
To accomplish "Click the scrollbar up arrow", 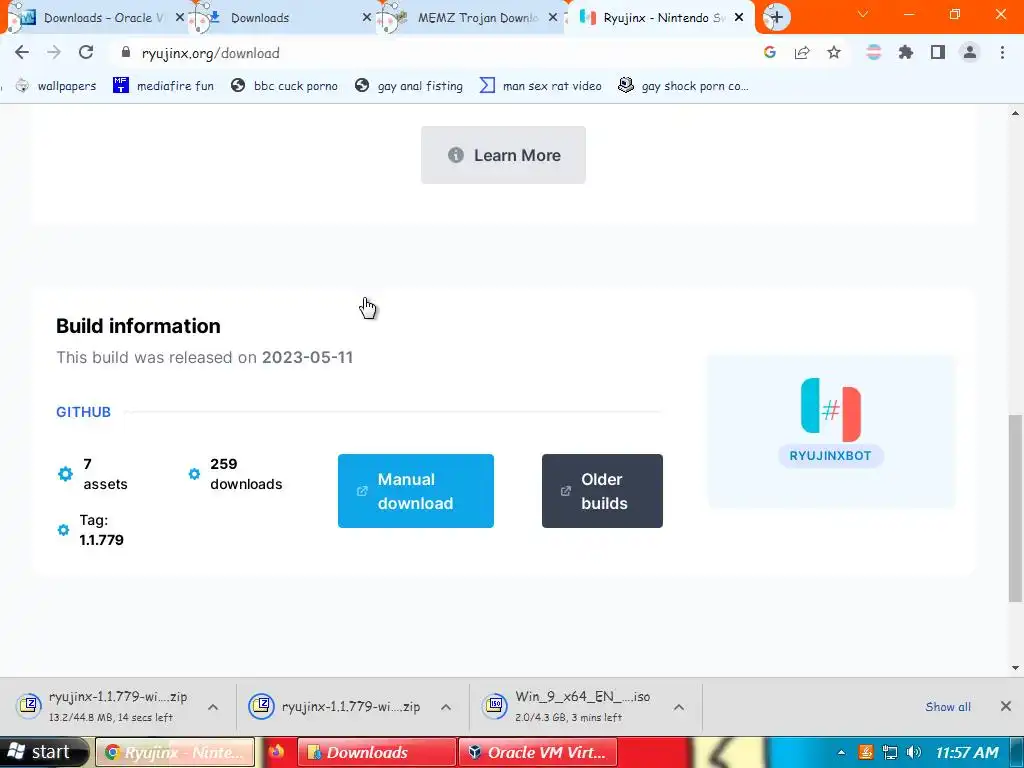I will click(x=1015, y=114).
